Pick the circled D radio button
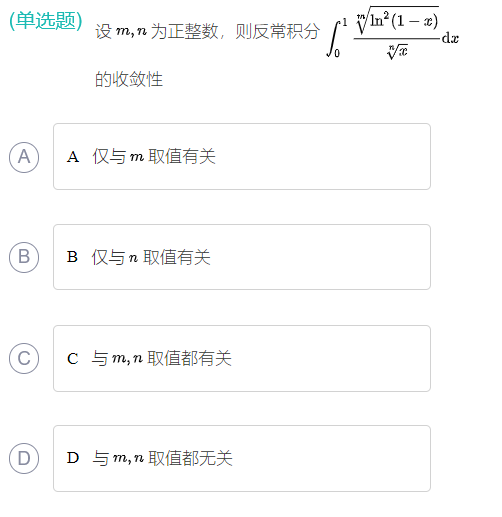502x517 pixels. [24, 458]
